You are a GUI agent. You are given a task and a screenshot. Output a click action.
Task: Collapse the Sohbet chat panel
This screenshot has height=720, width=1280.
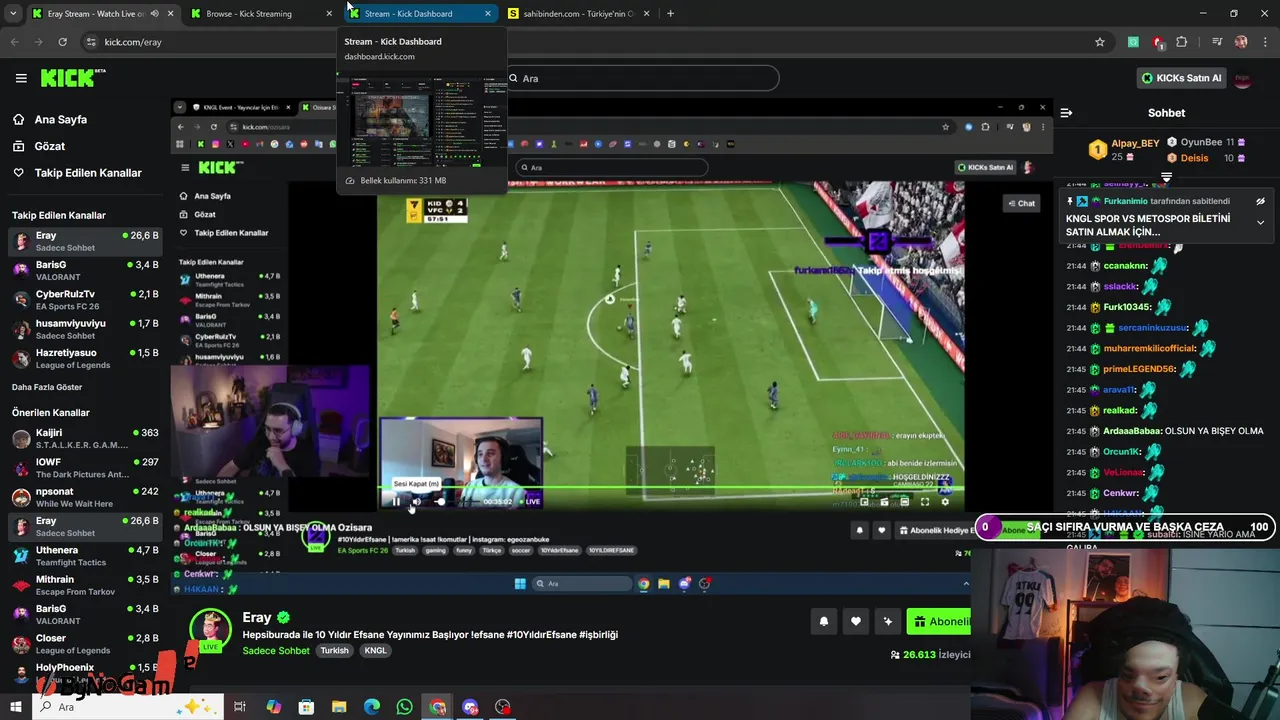click(1066, 113)
